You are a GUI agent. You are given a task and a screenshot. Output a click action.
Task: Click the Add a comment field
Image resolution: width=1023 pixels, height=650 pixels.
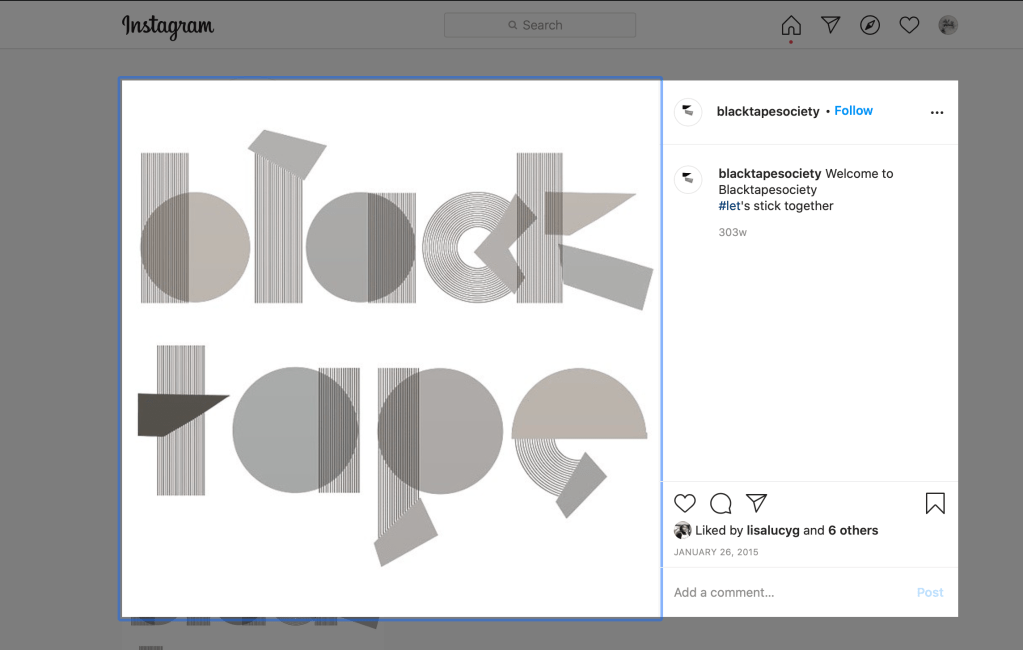[x=790, y=592]
